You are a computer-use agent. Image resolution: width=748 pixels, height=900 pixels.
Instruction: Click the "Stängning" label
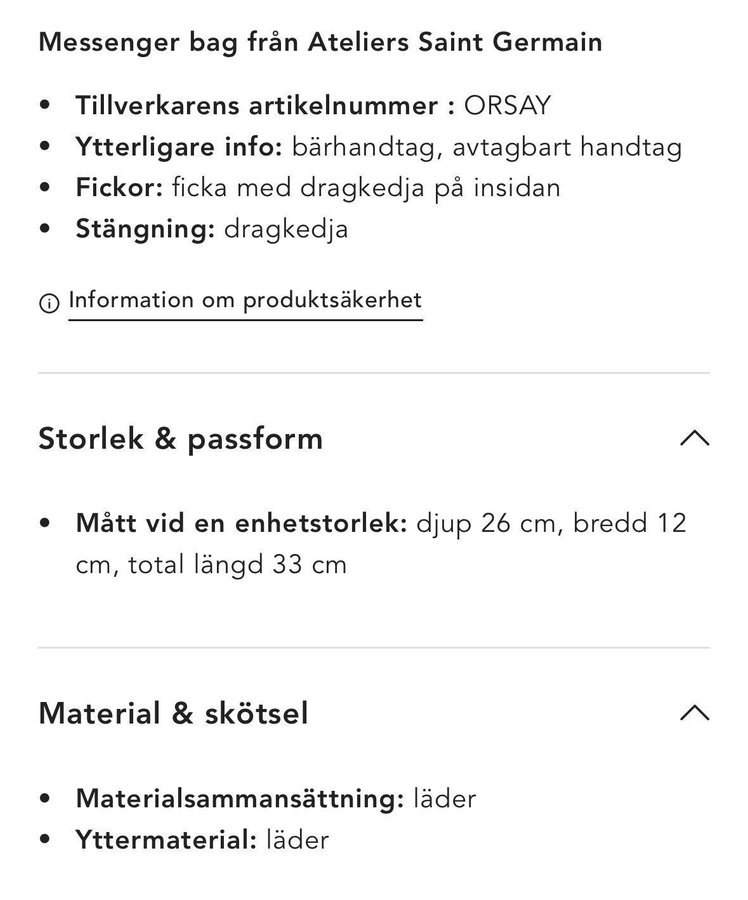[x=145, y=228]
